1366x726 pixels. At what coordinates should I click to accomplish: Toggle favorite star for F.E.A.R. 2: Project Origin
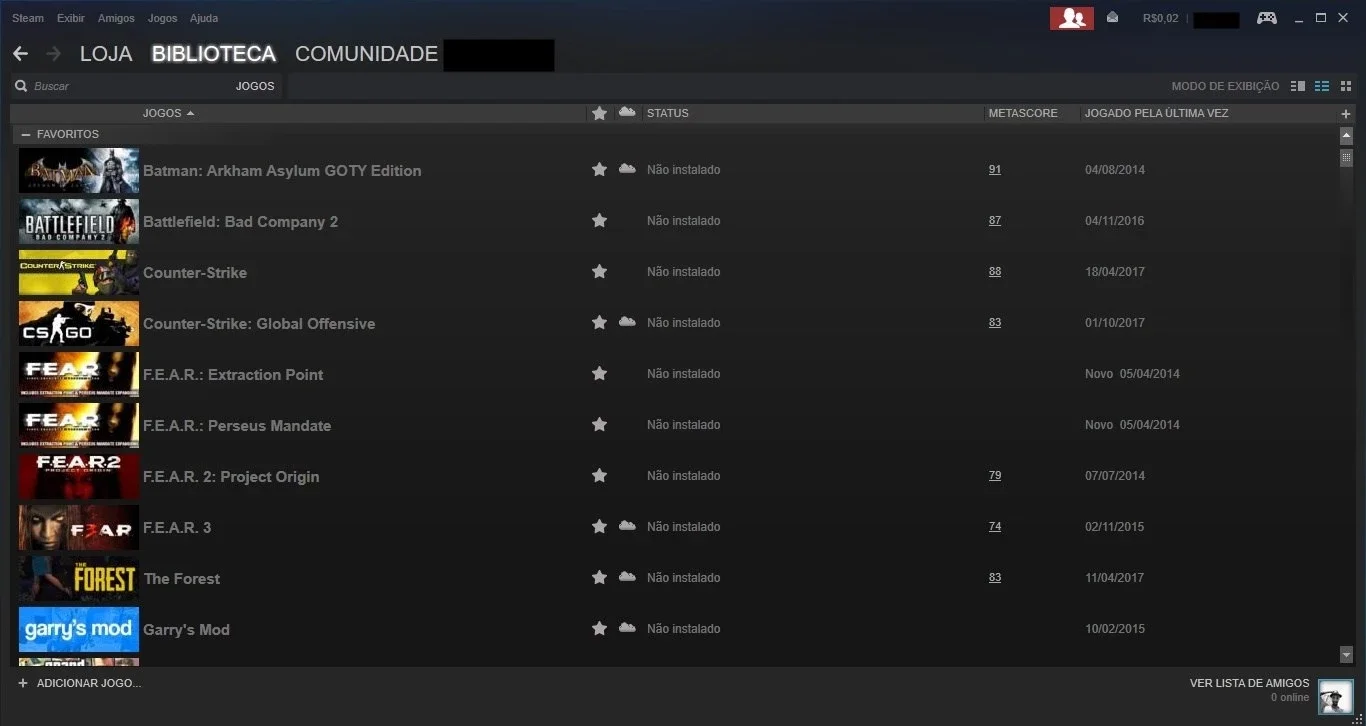click(x=599, y=475)
